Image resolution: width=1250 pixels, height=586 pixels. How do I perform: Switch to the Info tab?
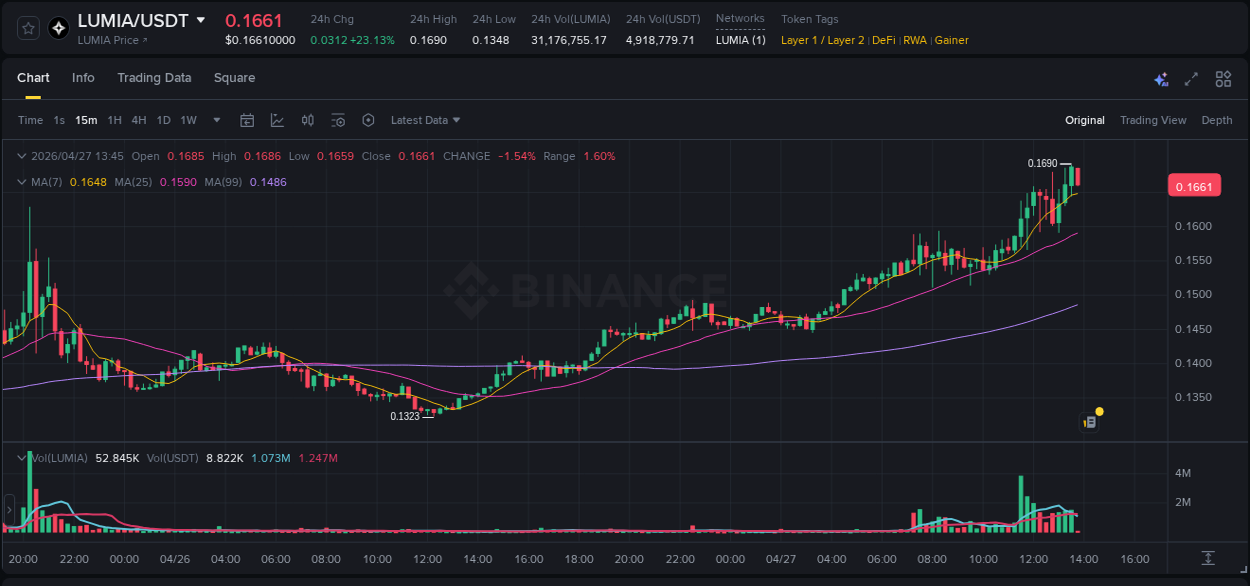[x=83, y=77]
